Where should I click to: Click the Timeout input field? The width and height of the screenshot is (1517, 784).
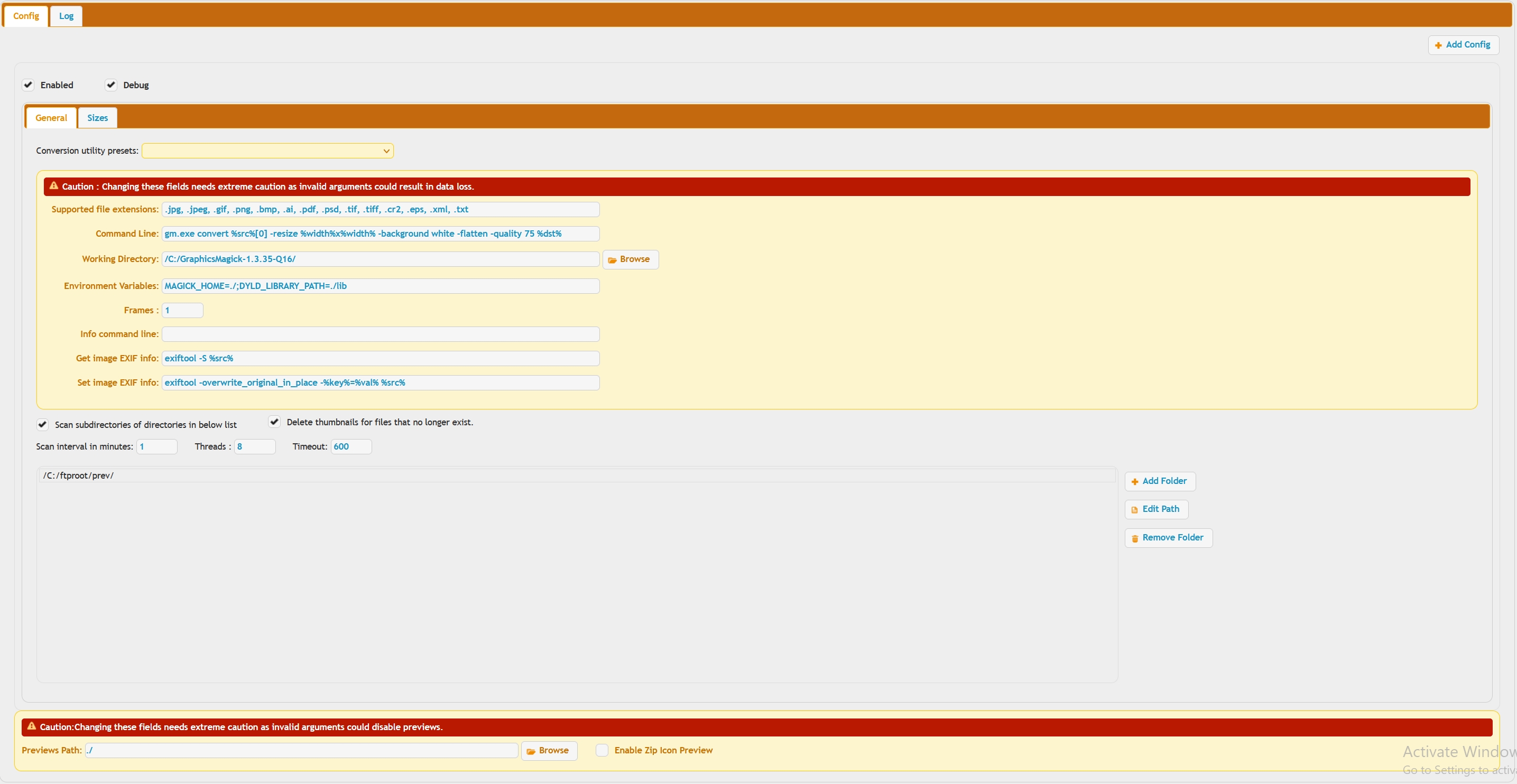(x=351, y=447)
